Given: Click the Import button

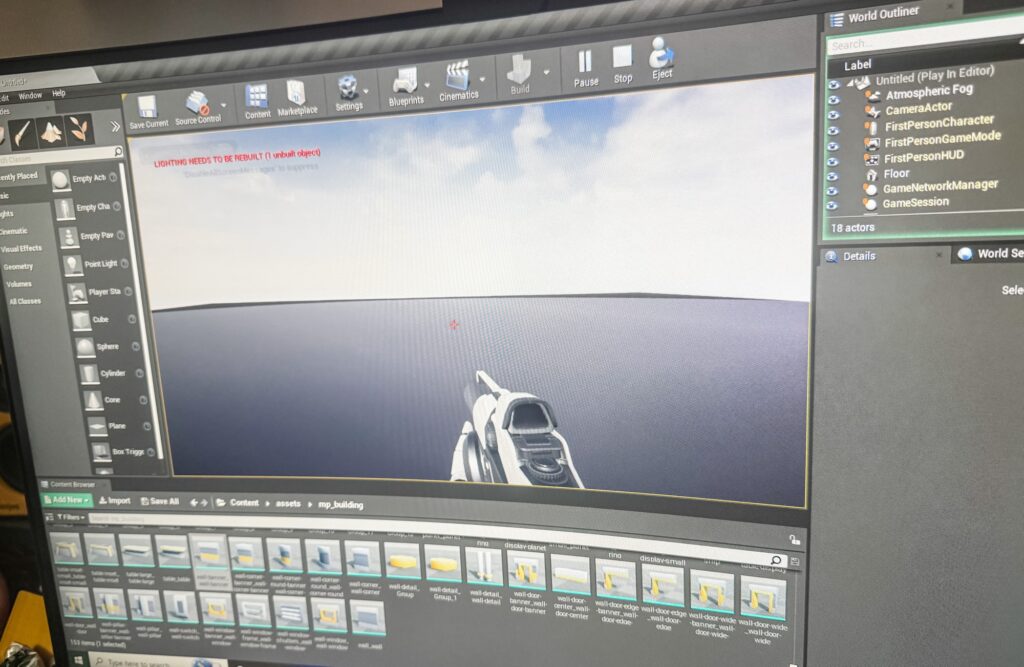Looking at the screenshot, I should 115,501.
